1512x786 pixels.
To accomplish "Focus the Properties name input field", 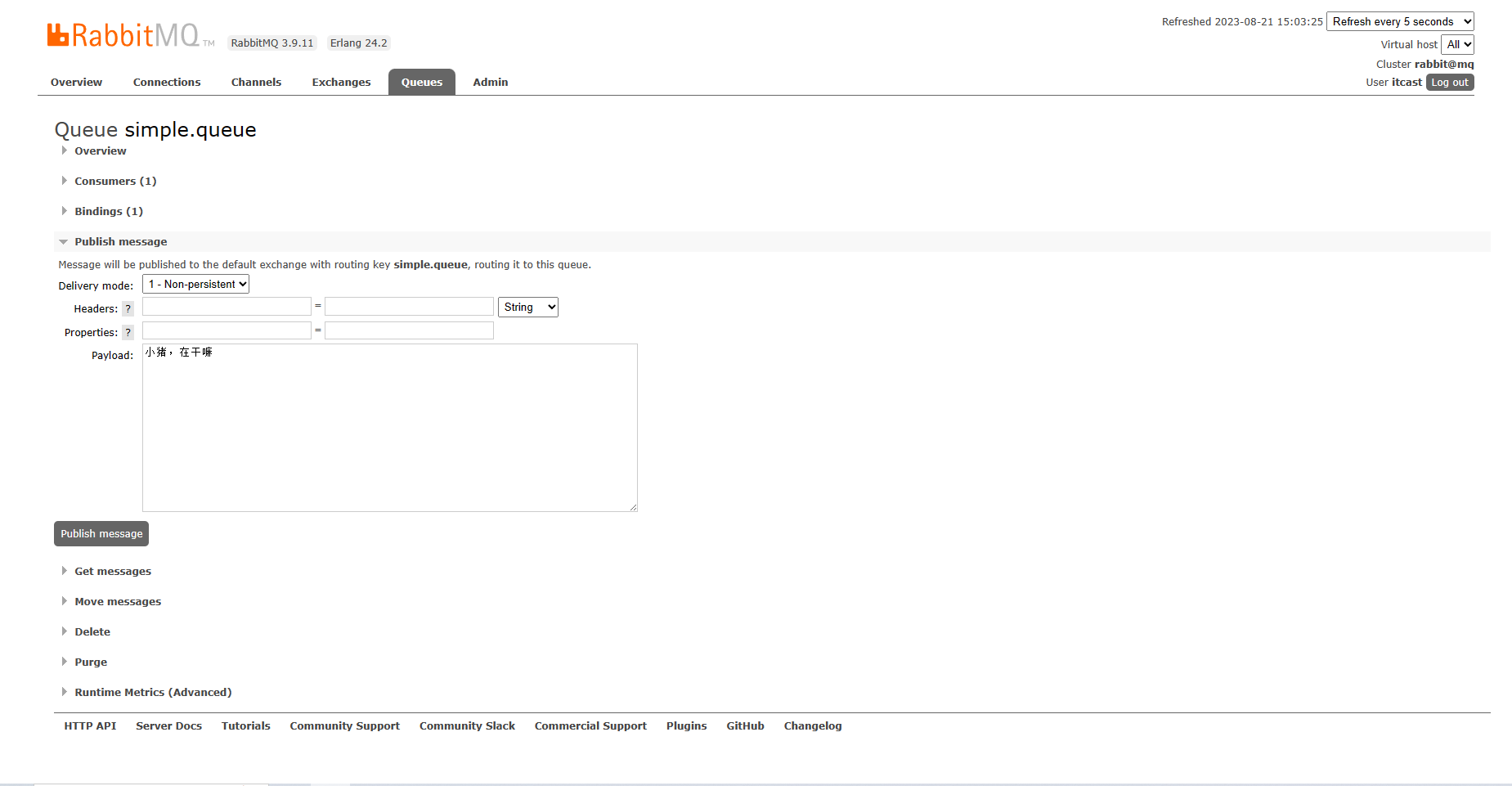I will click(x=227, y=330).
